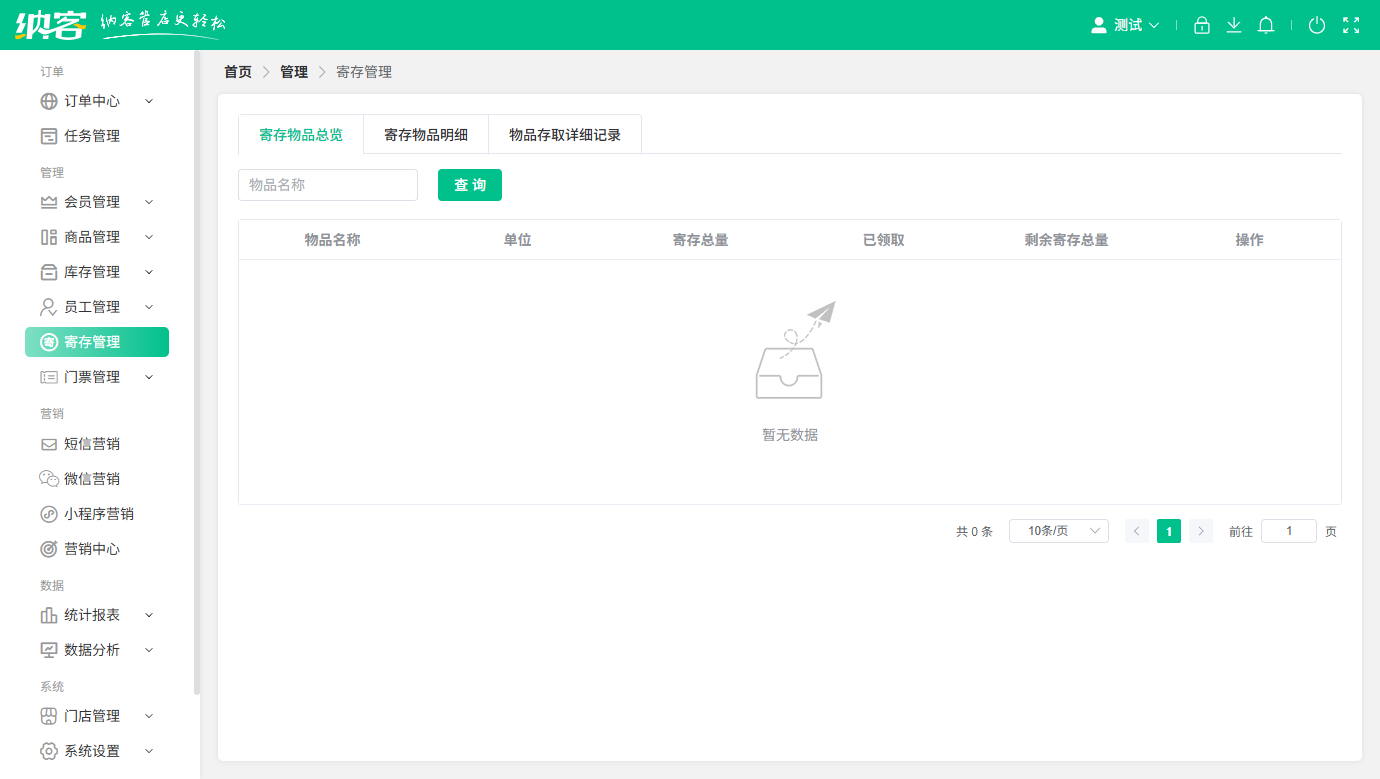
Task: Click the 物品名称 search input field
Action: tap(327, 185)
